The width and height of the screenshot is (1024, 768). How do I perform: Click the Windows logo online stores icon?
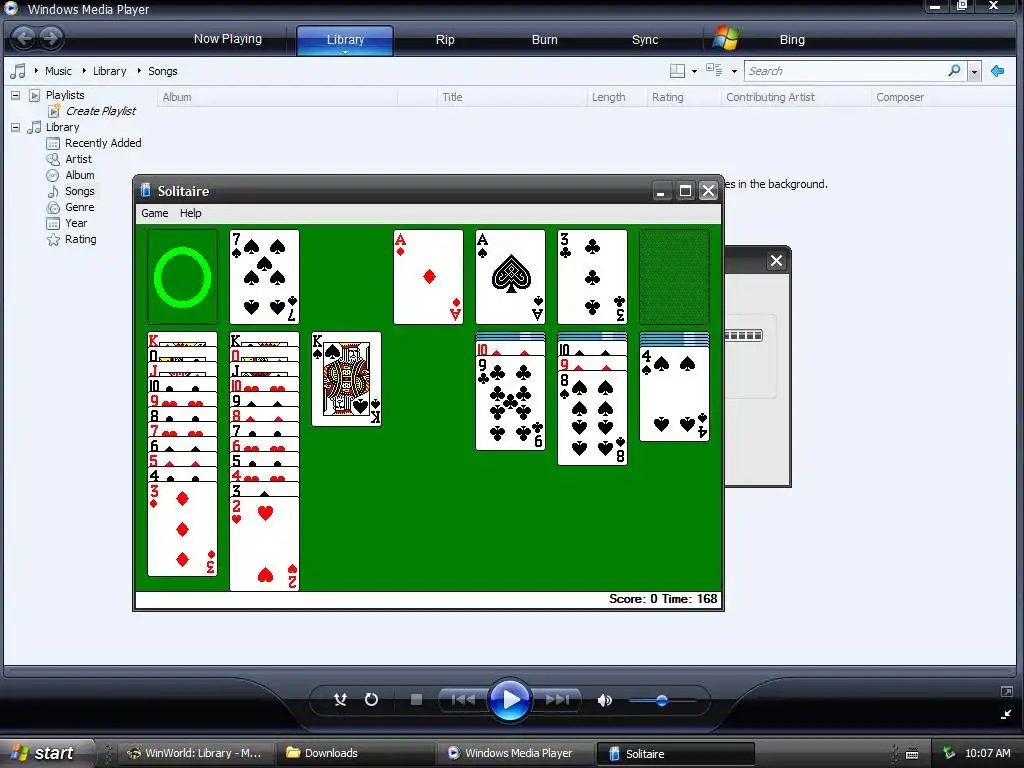point(725,39)
